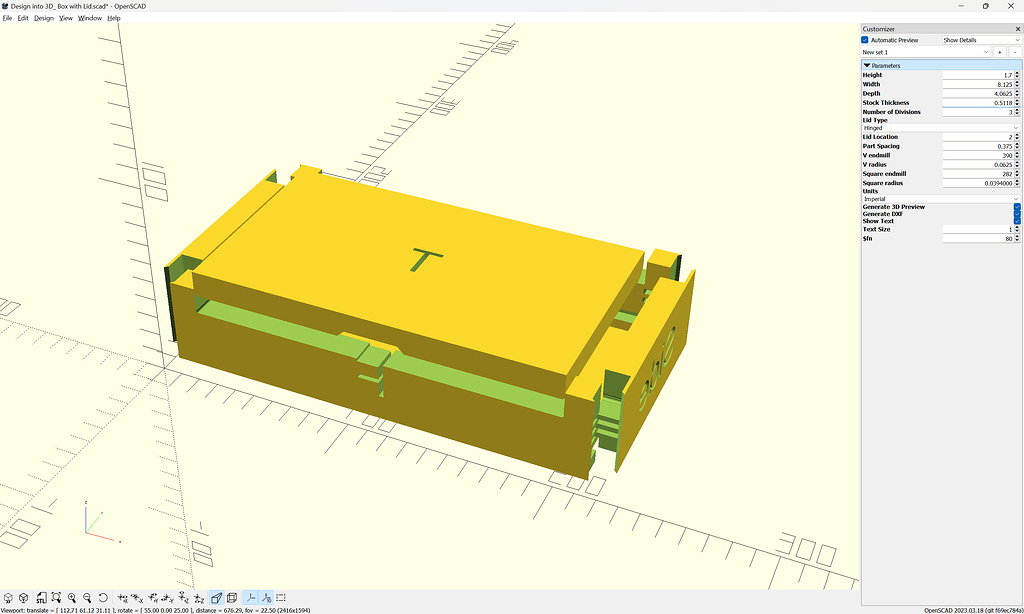Screen dimensions: 1024x614
Task: Open the Lid Type Hinged dropdown
Action: pos(940,128)
